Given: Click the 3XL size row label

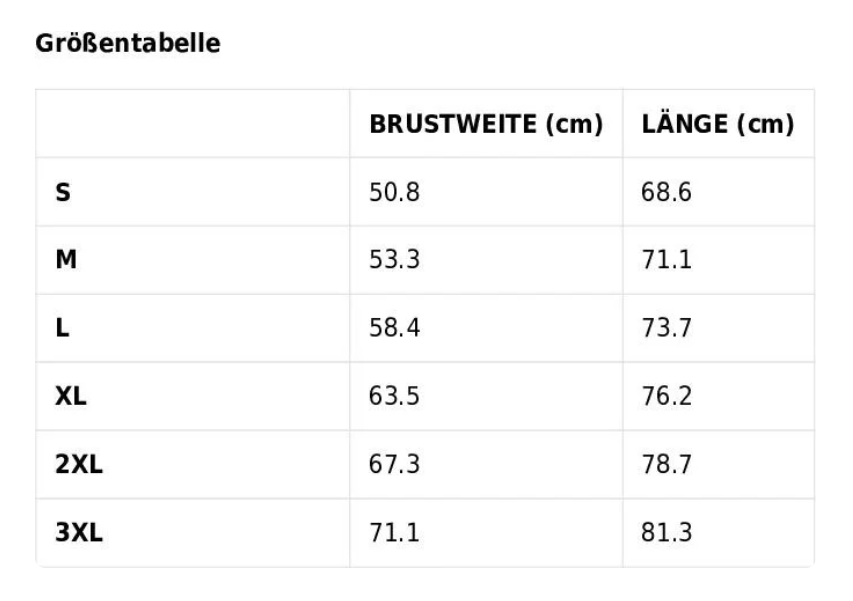Looking at the screenshot, I should pos(79,533).
